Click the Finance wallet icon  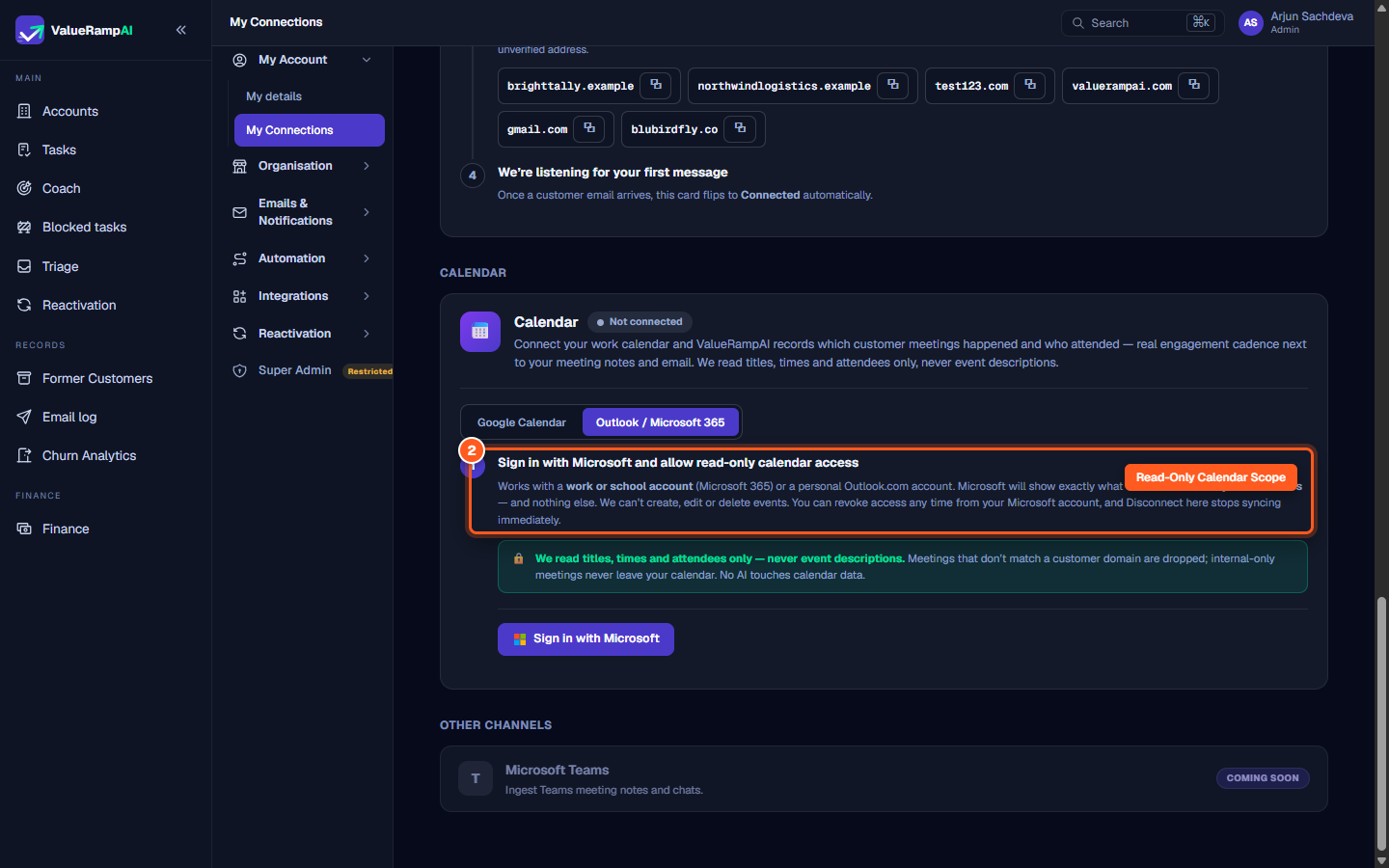[24, 529]
